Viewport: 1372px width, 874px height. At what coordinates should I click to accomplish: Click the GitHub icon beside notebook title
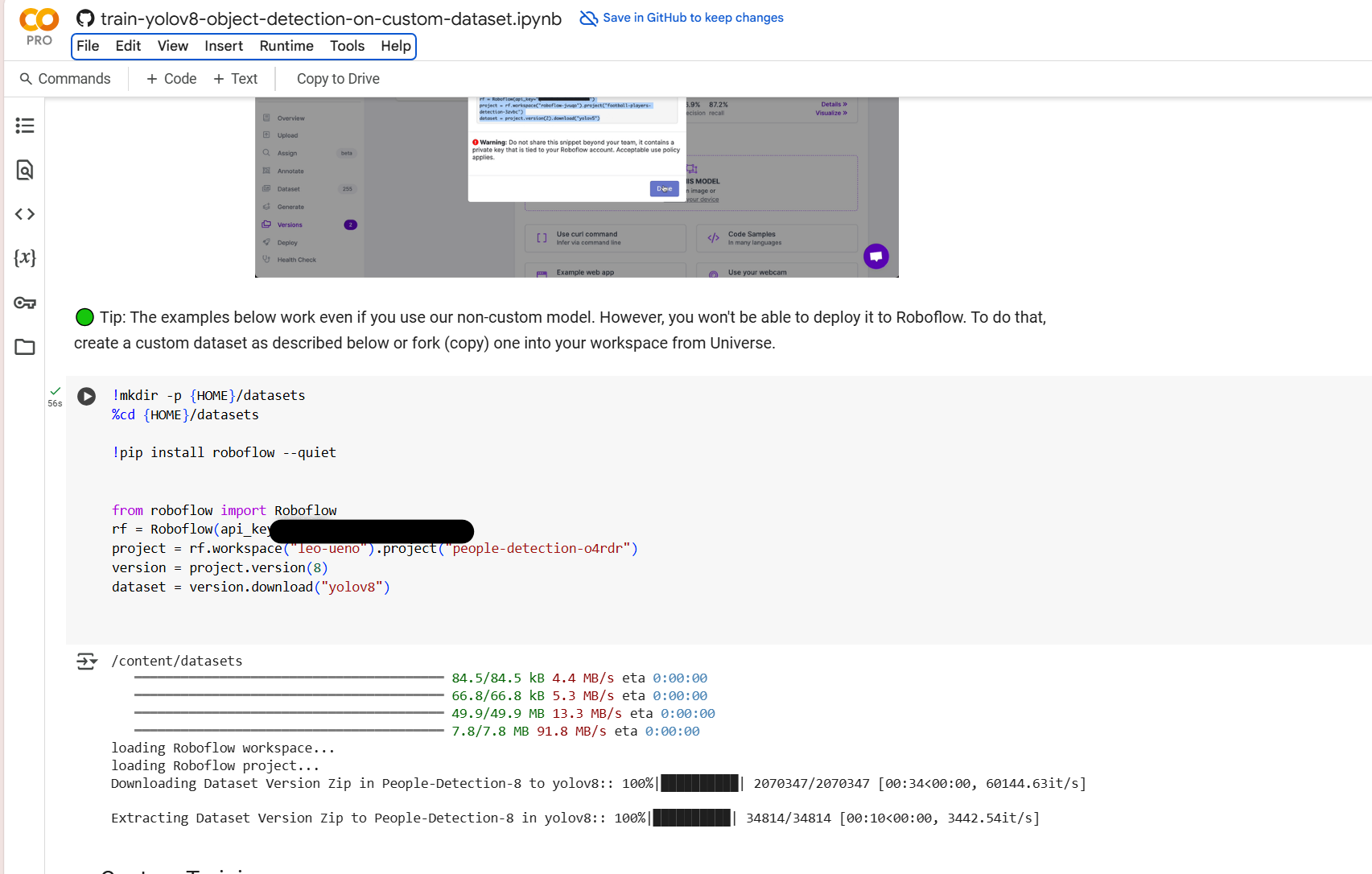coord(85,19)
